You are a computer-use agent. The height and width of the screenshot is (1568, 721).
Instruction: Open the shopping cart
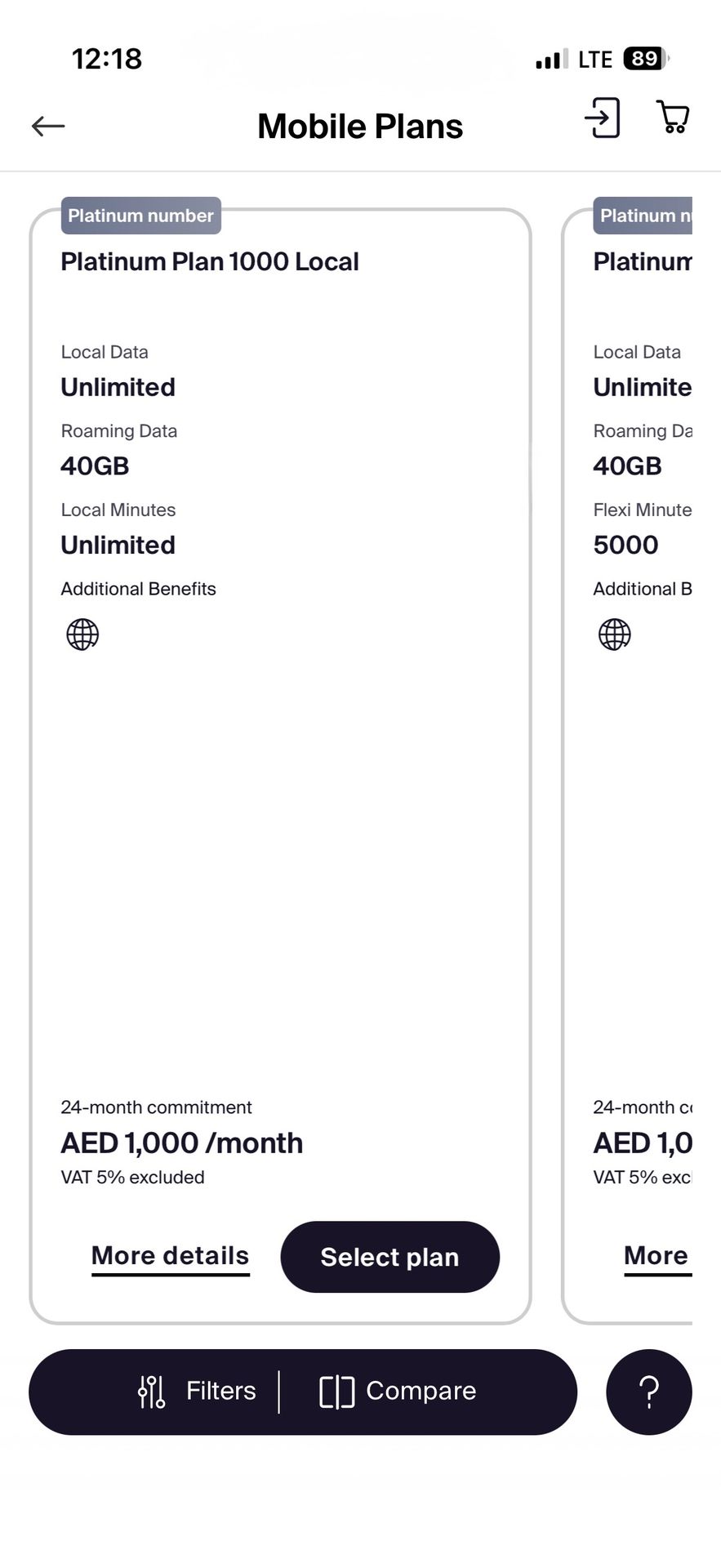click(673, 117)
